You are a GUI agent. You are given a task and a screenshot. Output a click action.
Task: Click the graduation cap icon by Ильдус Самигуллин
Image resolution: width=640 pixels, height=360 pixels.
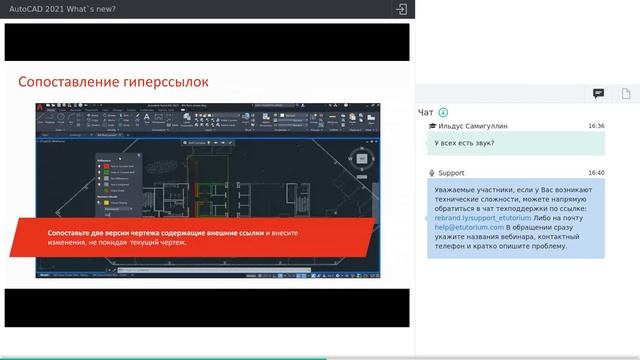[x=432, y=126]
